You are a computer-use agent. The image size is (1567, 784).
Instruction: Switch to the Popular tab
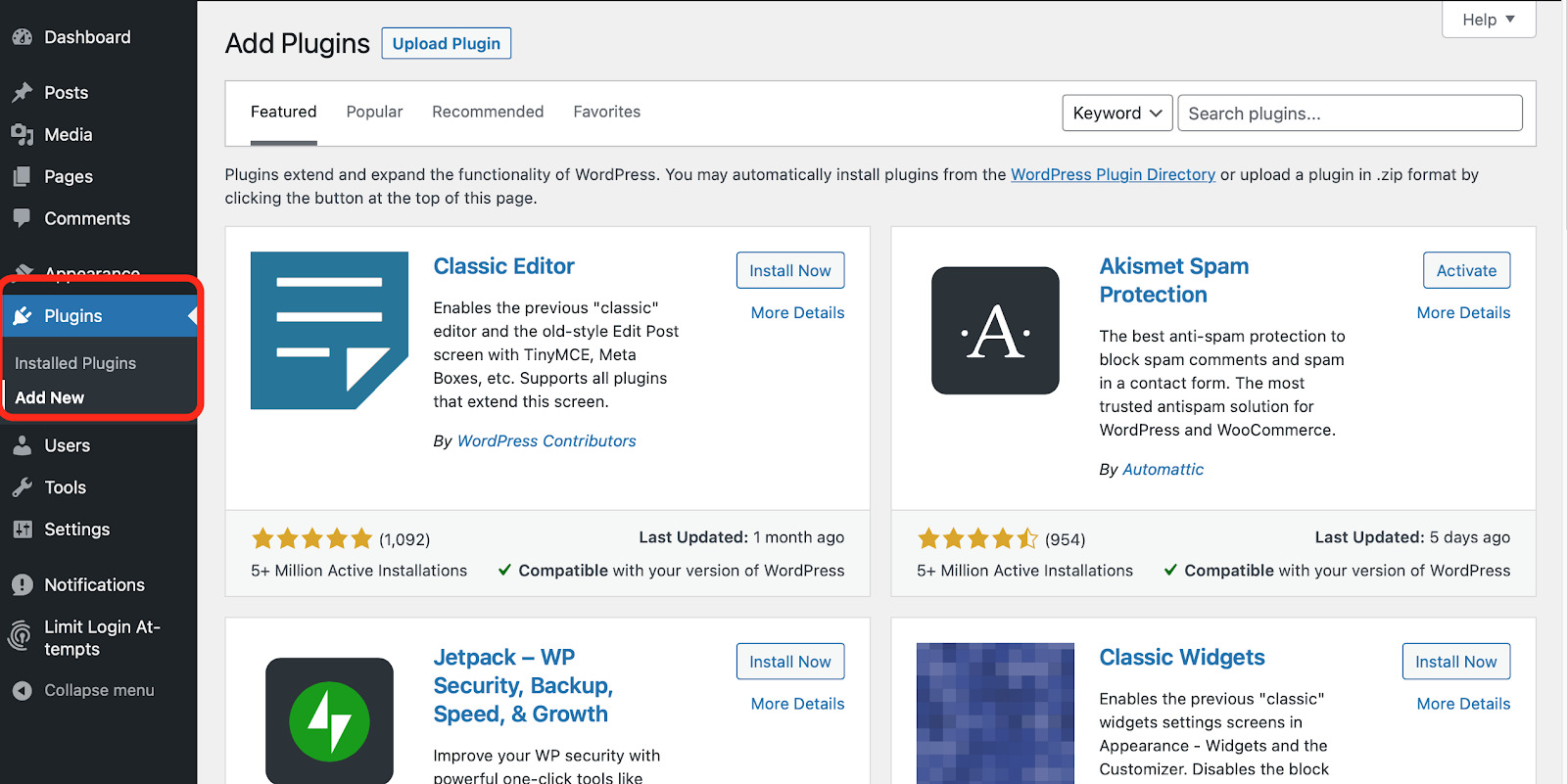[x=374, y=112]
